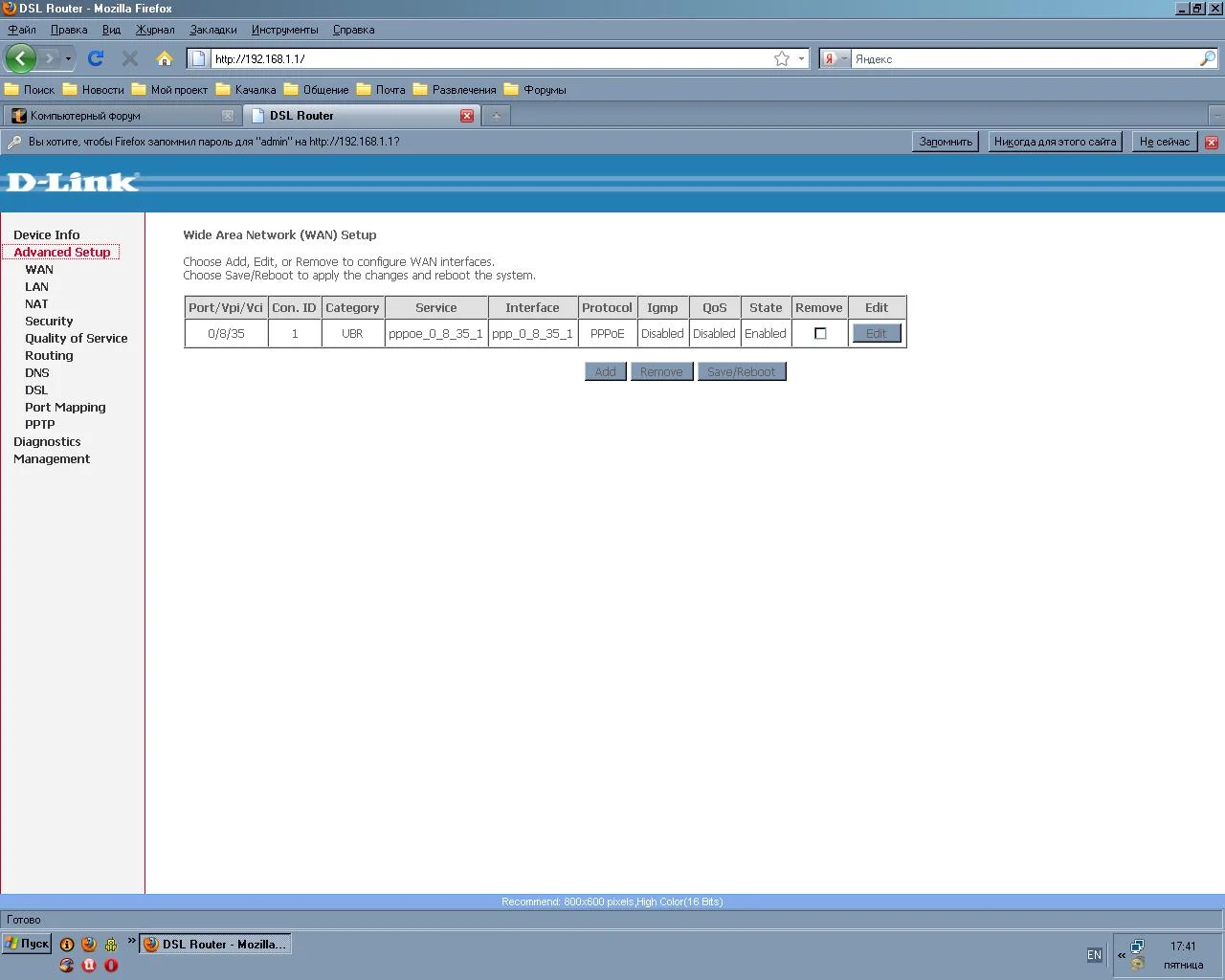1225x980 pixels.
Task: Focus the address bar with 192.168.1.1
Action: tap(488, 58)
